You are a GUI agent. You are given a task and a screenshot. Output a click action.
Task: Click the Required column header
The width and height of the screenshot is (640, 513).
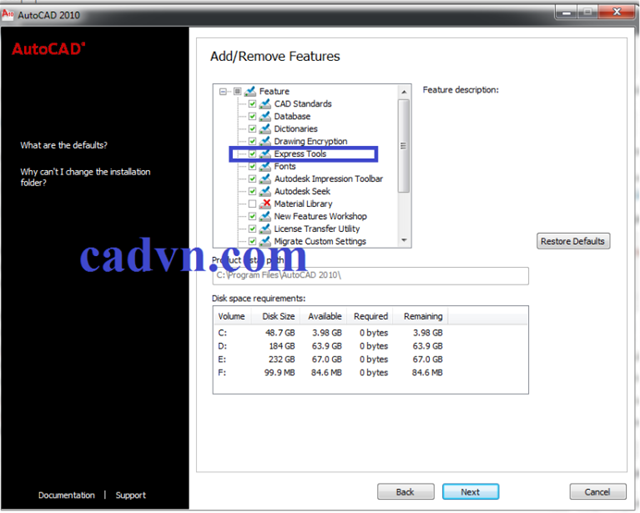370,316
